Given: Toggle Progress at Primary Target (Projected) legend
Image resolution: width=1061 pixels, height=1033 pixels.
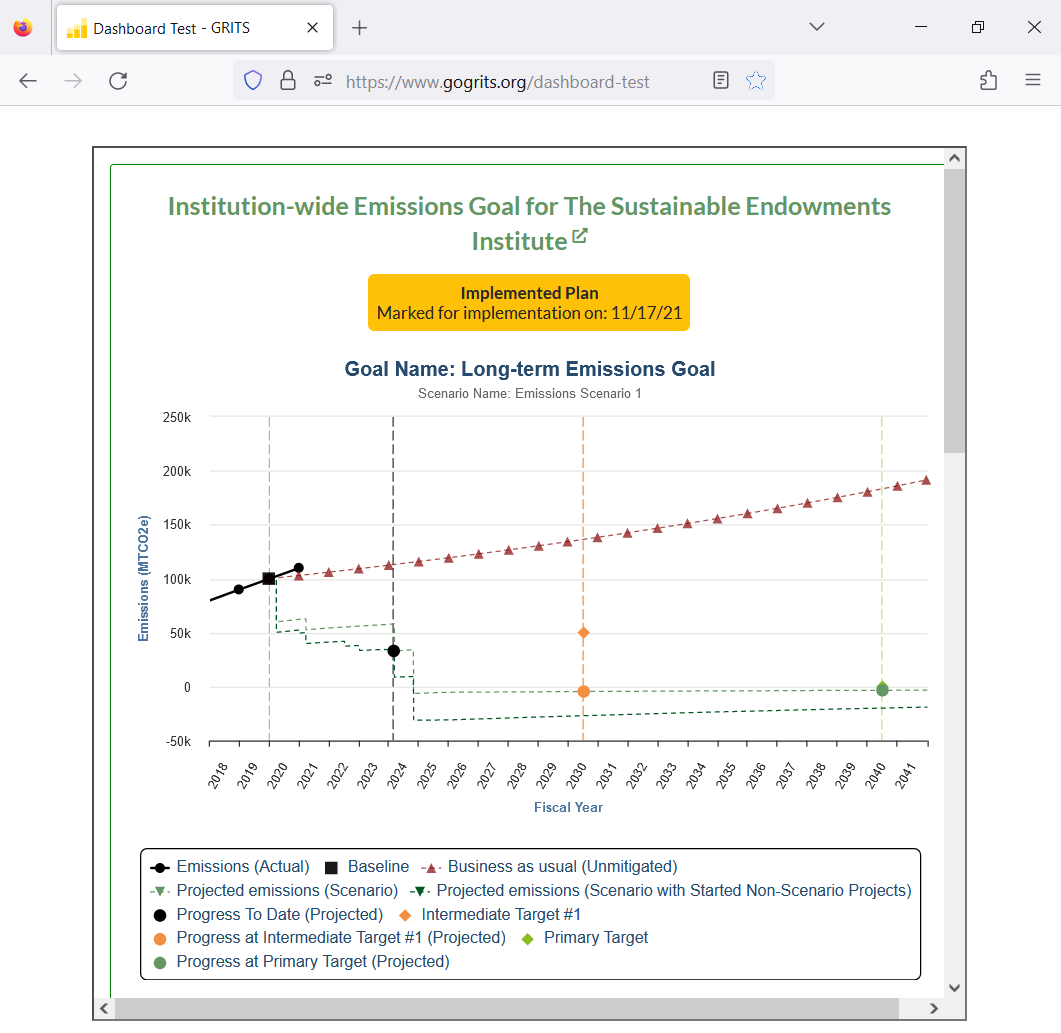Looking at the screenshot, I should tap(301, 961).
